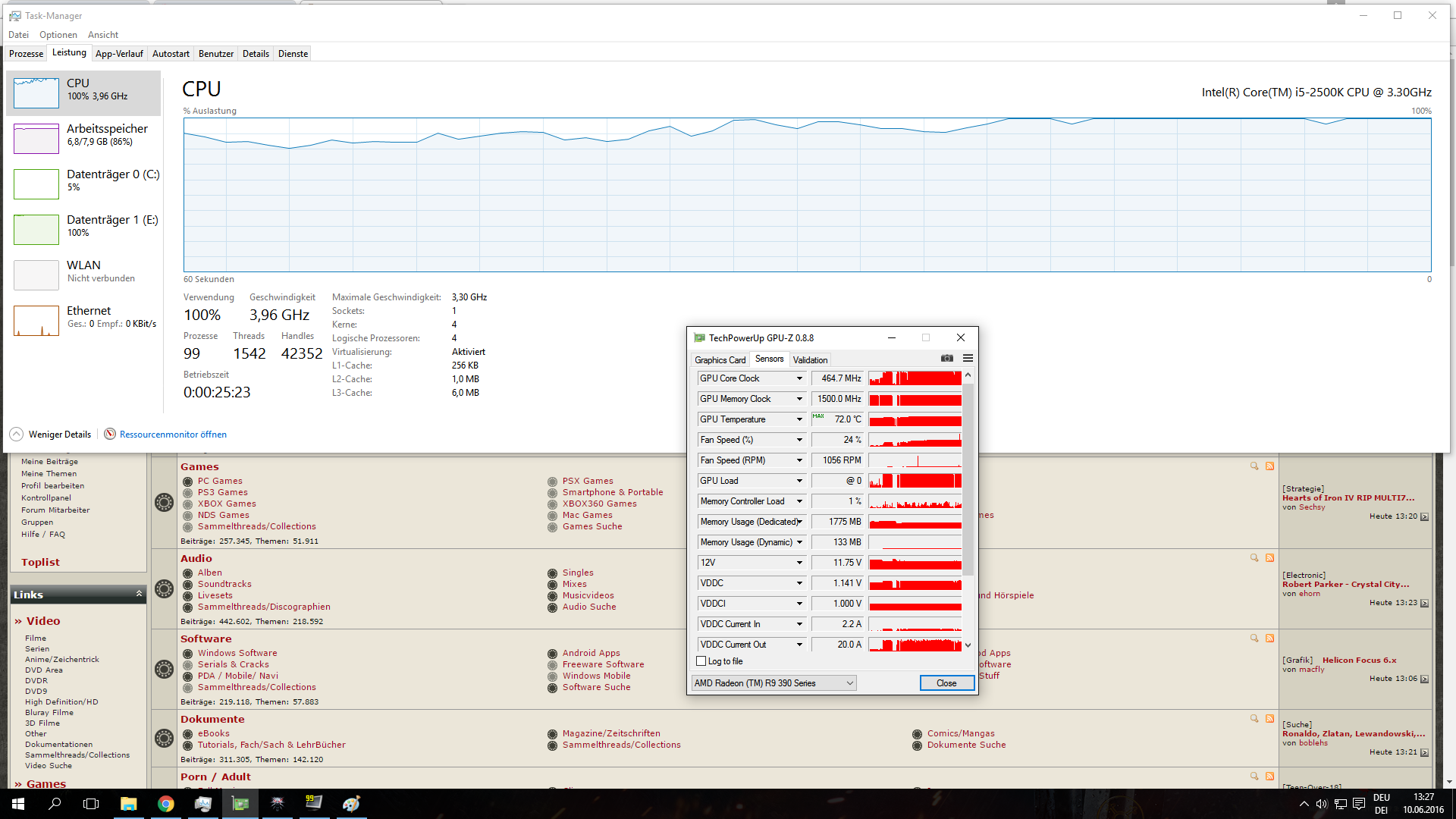Click Close button in GPU-Z
Image resolution: width=1456 pixels, height=819 pixels.
(946, 683)
